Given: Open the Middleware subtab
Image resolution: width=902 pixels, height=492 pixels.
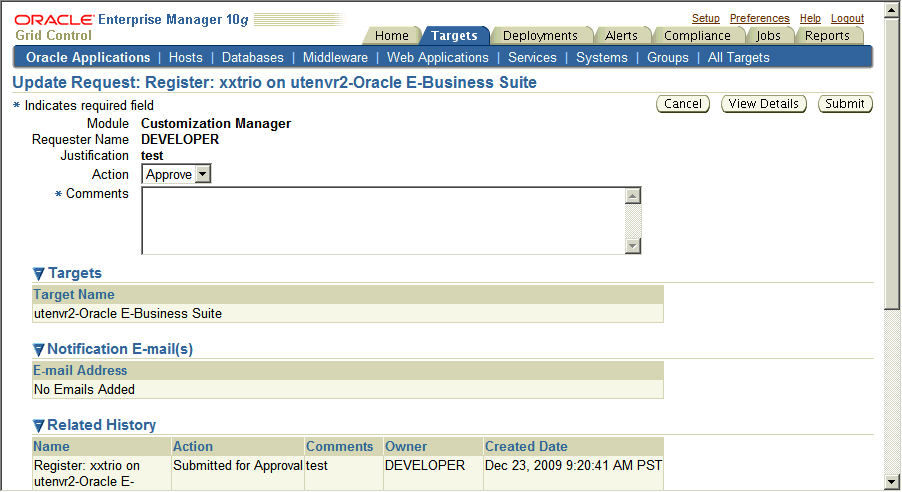Looking at the screenshot, I should tap(335, 58).
